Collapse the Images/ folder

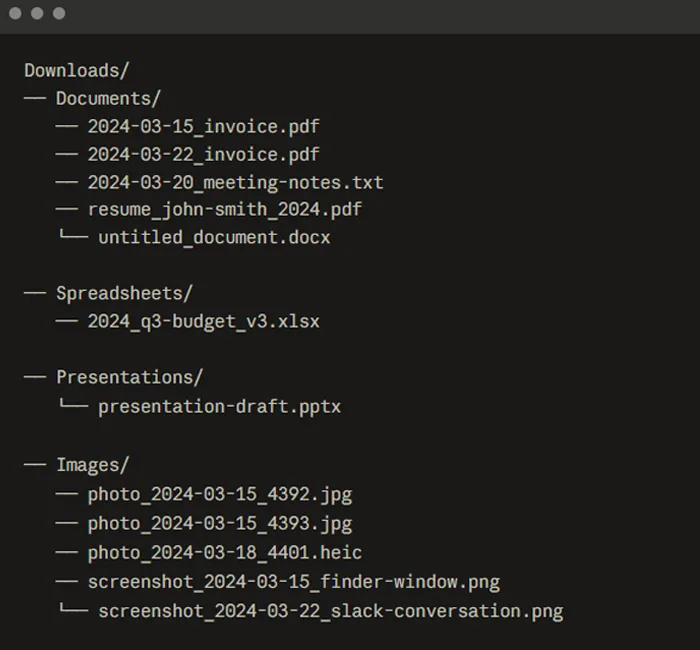coord(92,465)
